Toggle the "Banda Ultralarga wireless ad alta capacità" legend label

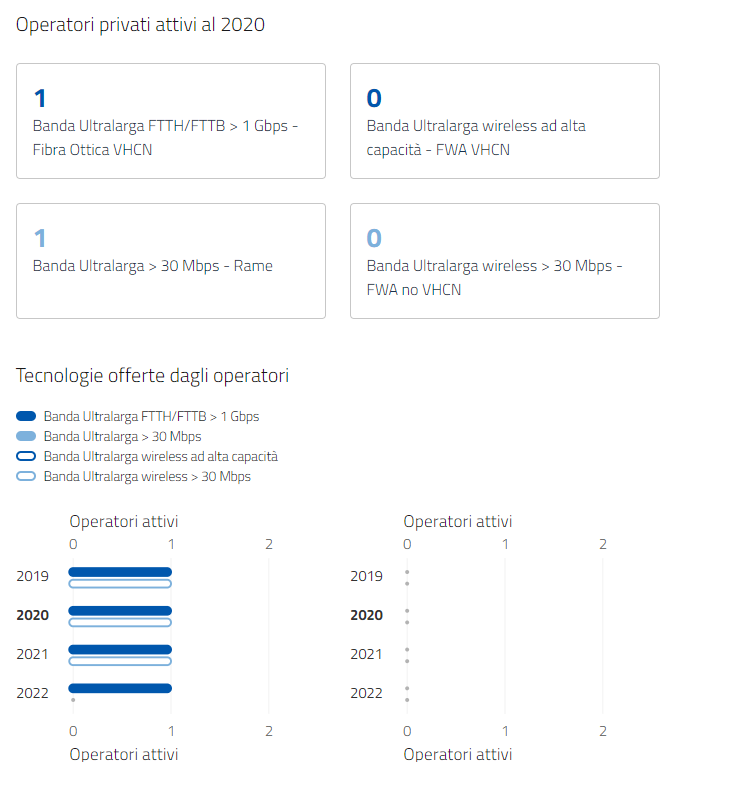160,456
